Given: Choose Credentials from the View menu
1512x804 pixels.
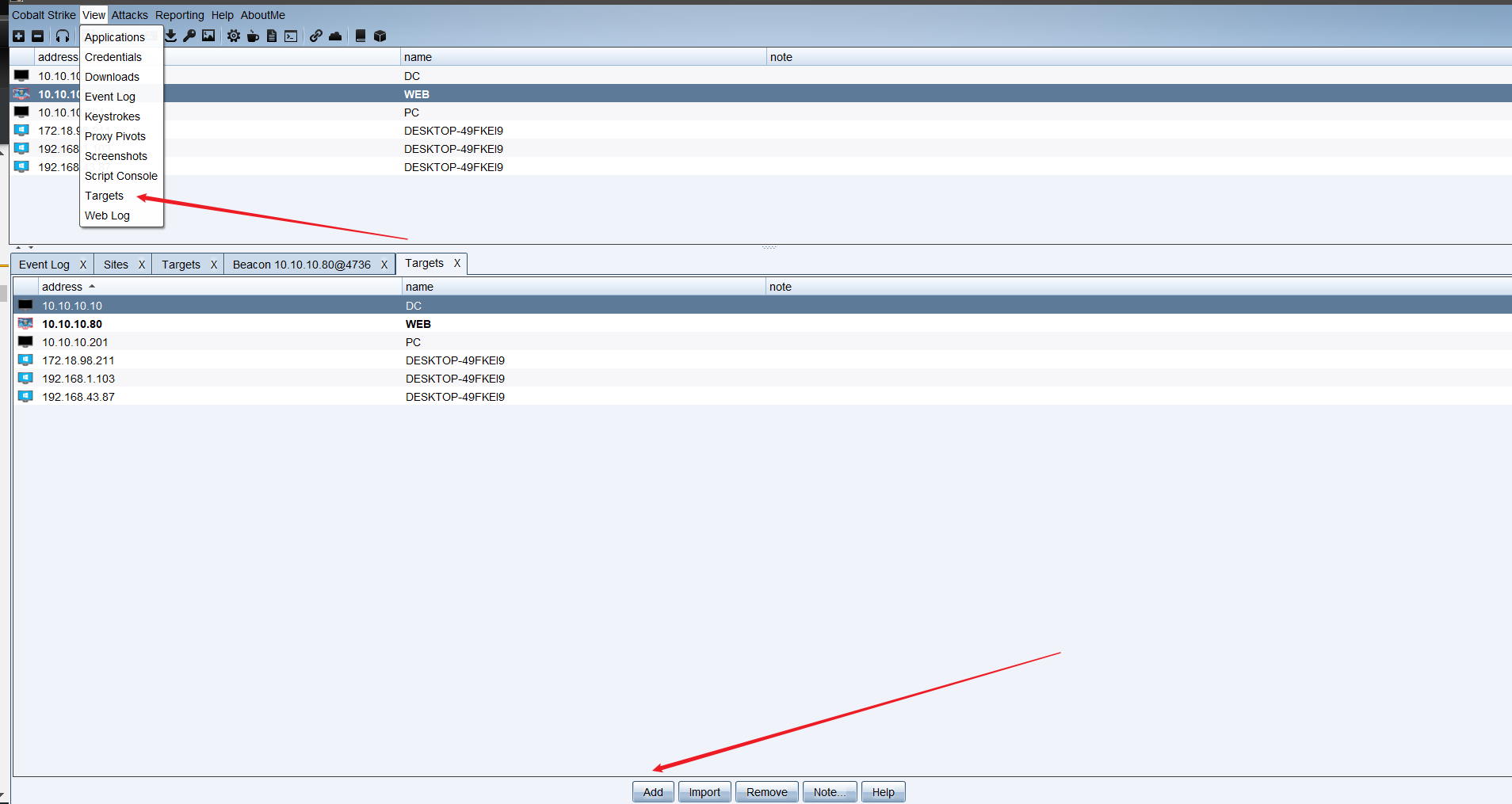Looking at the screenshot, I should coord(122,57).
